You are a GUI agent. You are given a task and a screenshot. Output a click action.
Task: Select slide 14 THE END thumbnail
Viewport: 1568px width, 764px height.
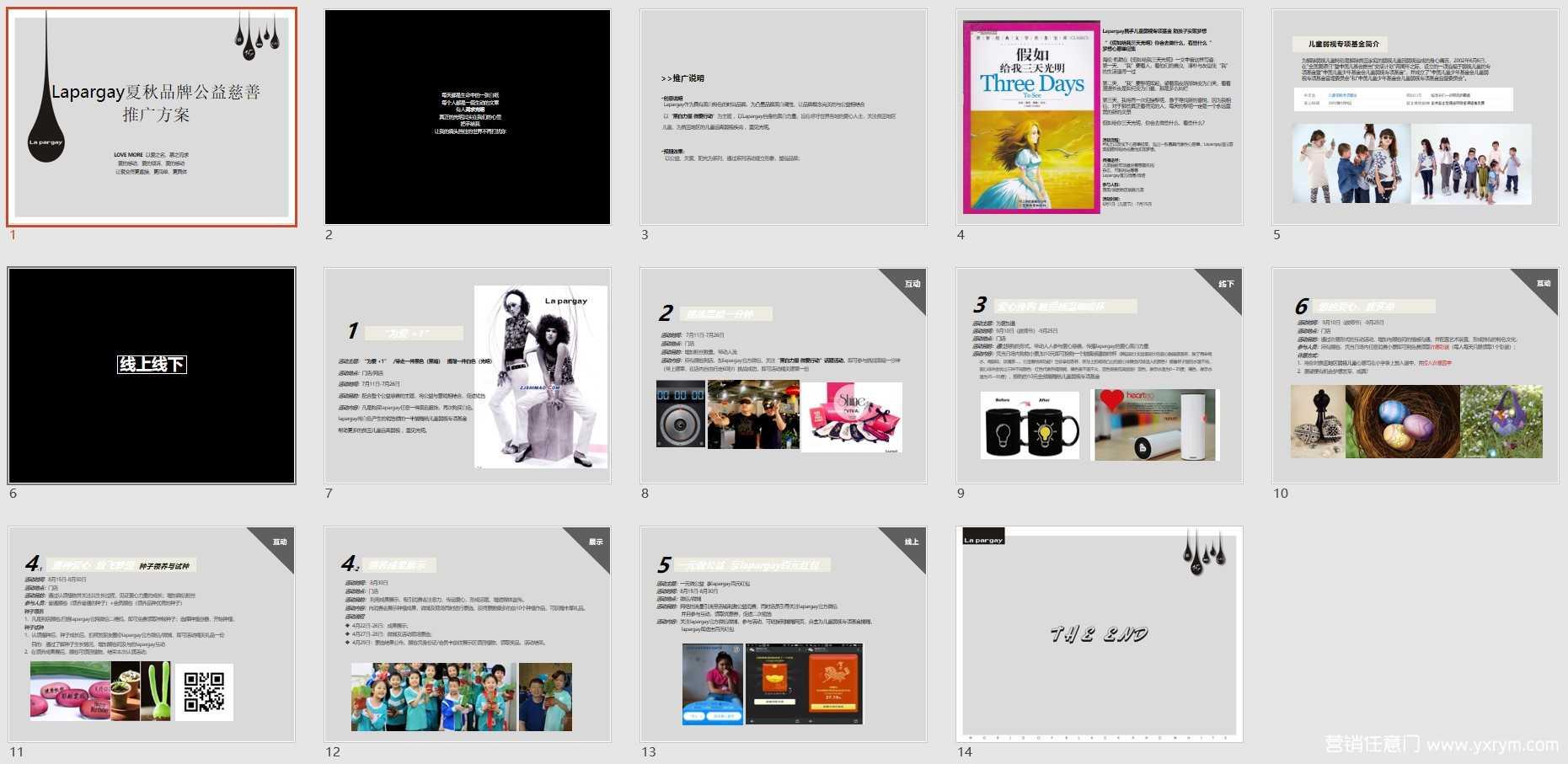tap(1100, 634)
